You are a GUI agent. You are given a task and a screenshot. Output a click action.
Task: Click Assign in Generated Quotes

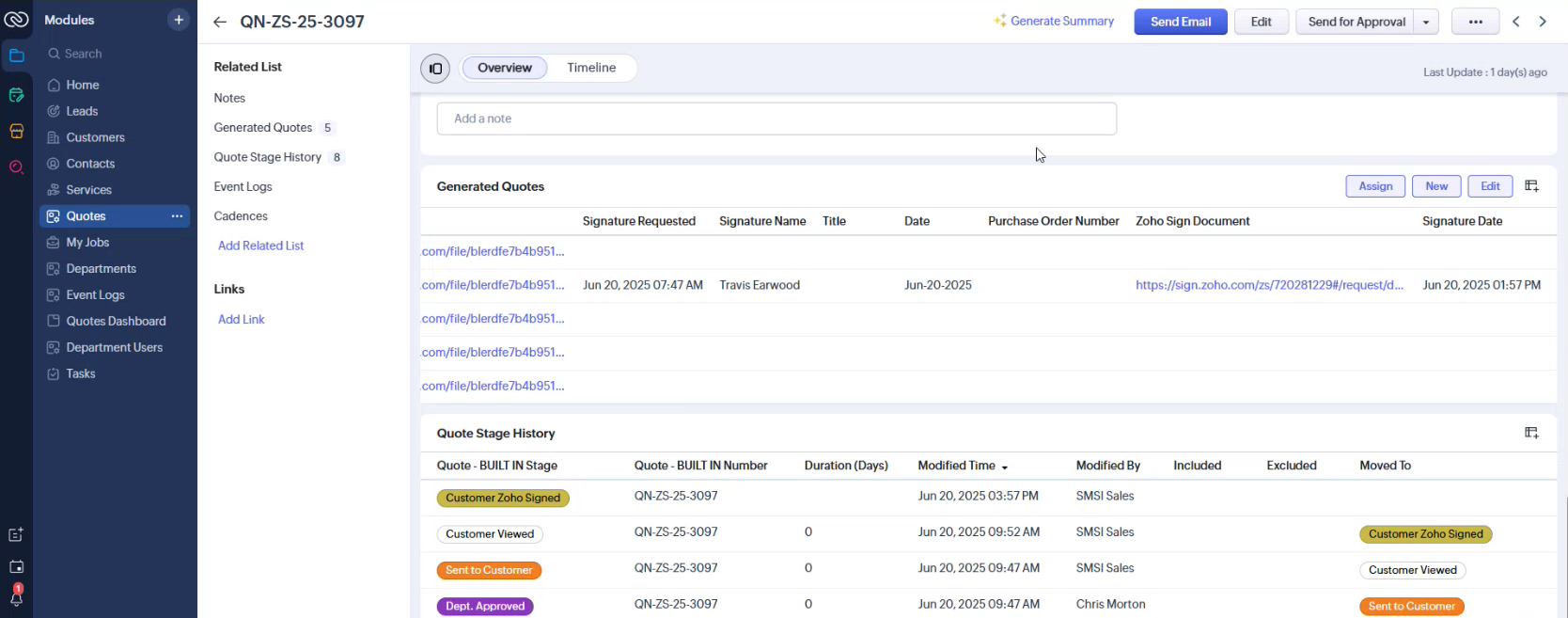pyautogui.click(x=1375, y=186)
